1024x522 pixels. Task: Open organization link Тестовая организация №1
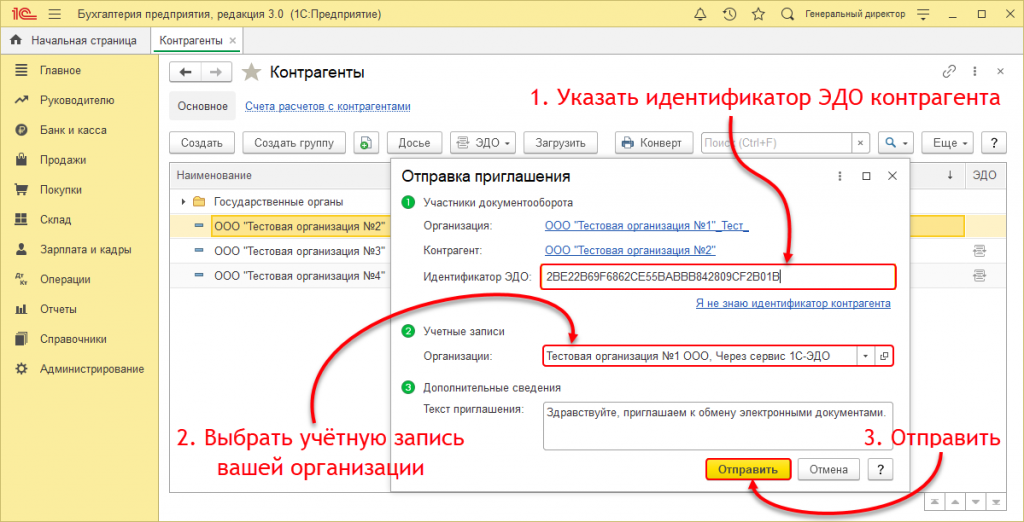click(647, 225)
